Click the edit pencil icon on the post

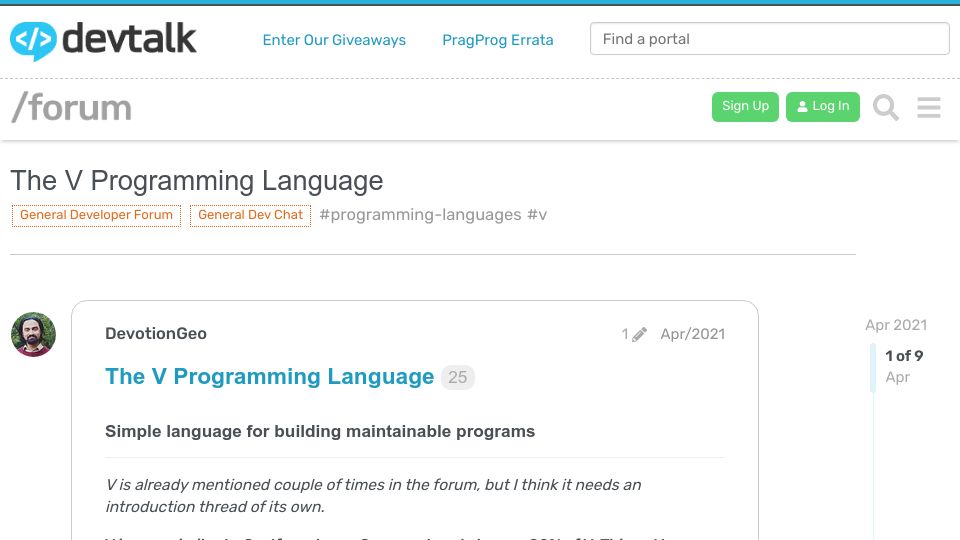pos(639,334)
